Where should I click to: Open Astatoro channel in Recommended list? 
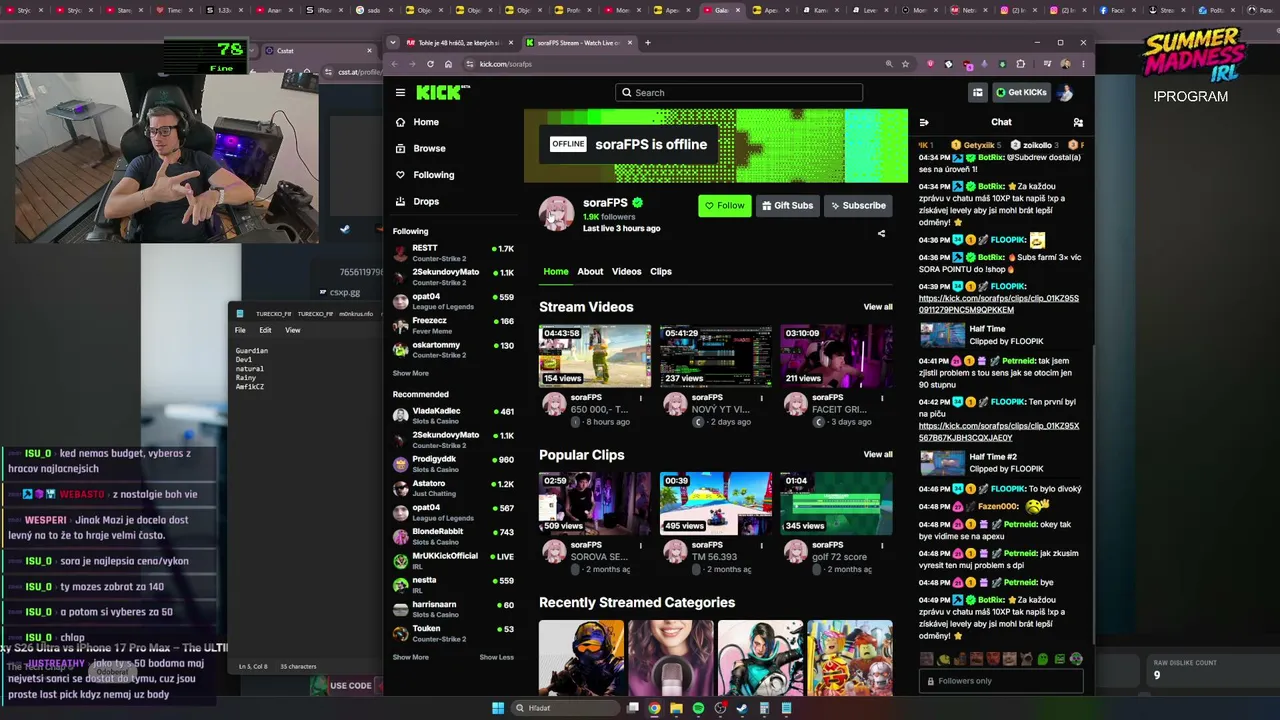click(x=453, y=488)
